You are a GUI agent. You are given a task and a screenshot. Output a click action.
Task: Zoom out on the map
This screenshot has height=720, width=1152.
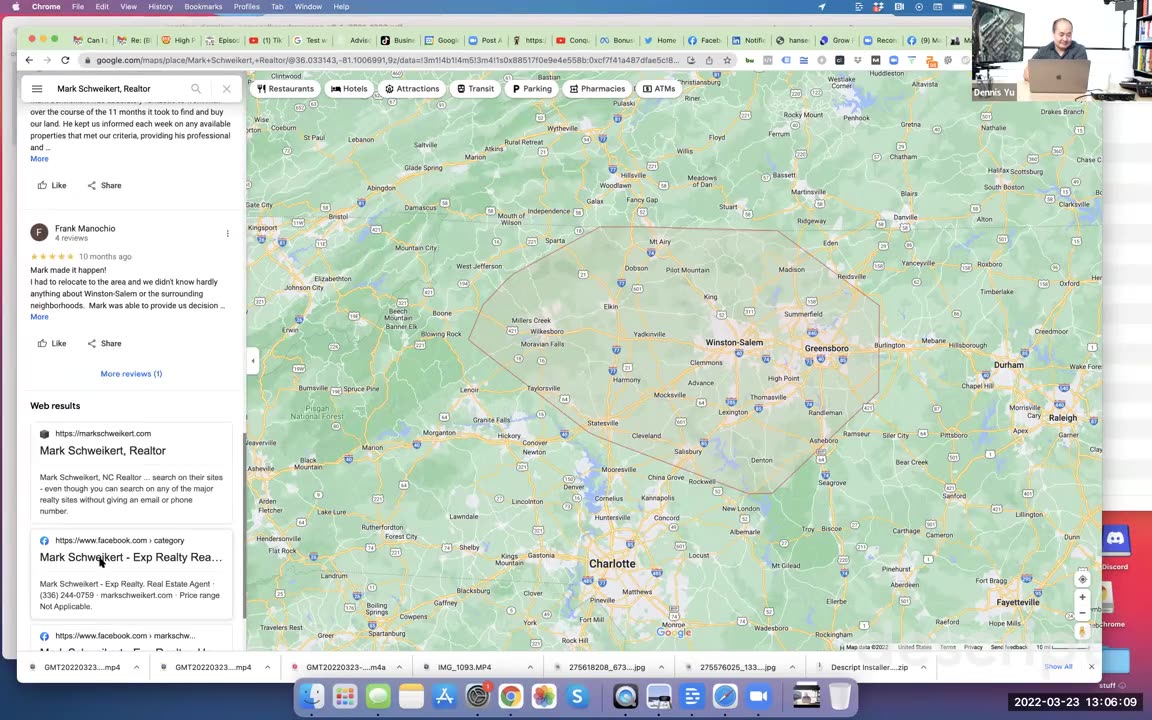pos(1081,613)
